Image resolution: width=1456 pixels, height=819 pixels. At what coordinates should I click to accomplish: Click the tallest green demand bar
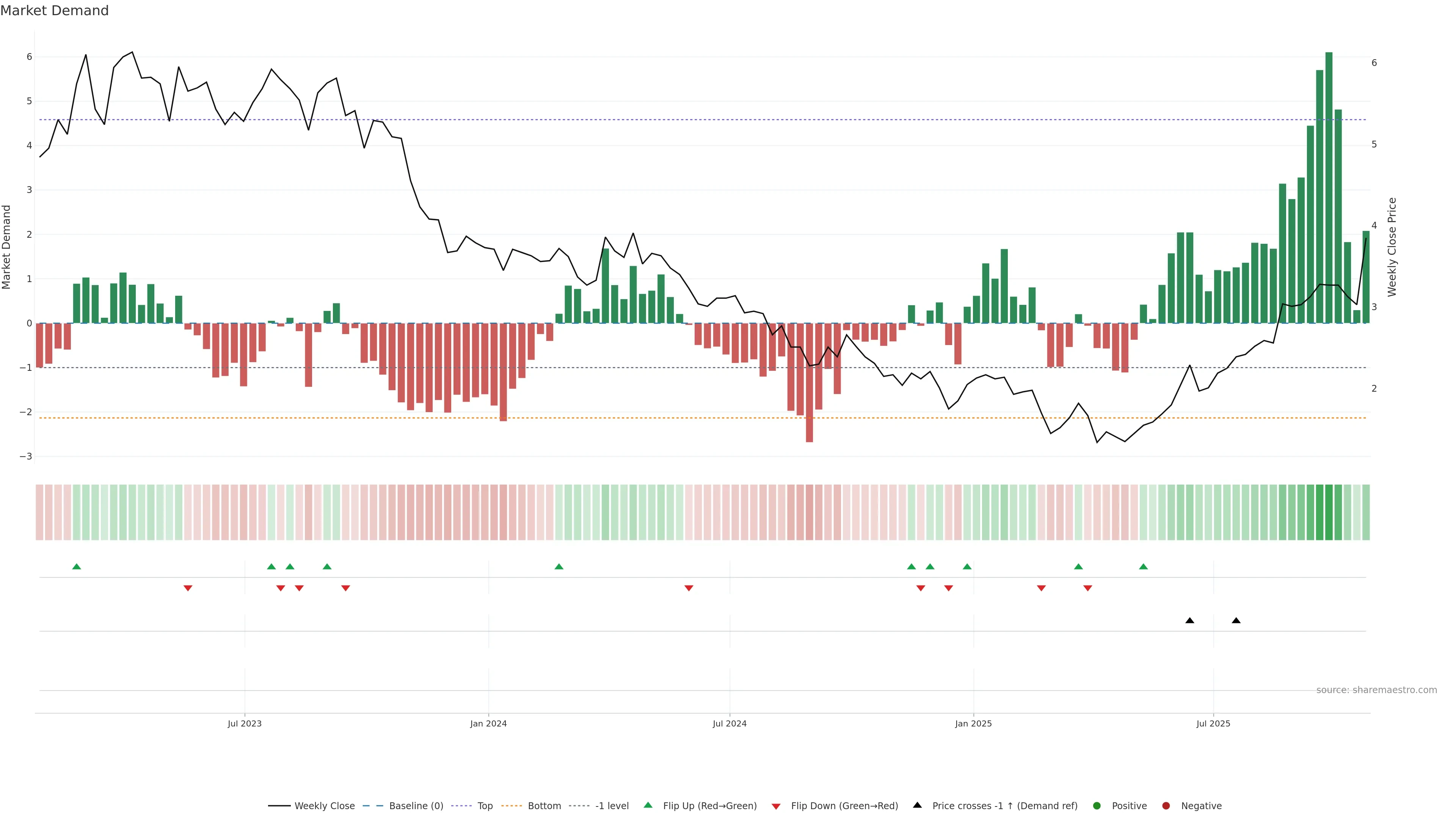click(x=1329, y=187)
